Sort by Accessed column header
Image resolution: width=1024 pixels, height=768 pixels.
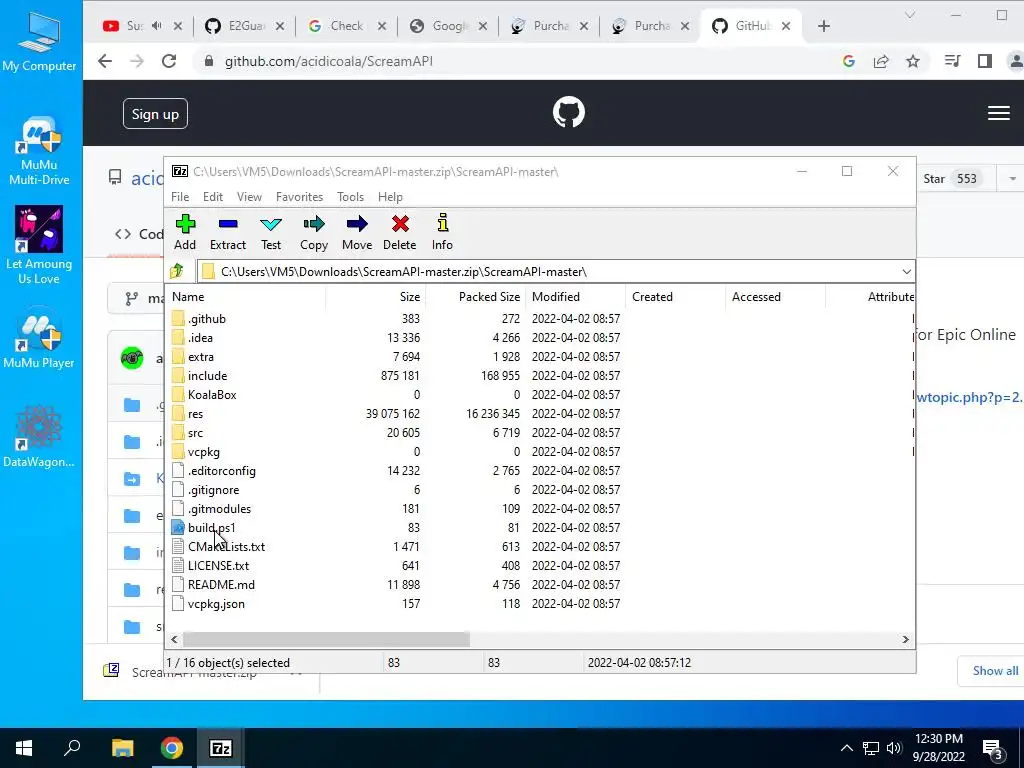[x=775, y=296]
